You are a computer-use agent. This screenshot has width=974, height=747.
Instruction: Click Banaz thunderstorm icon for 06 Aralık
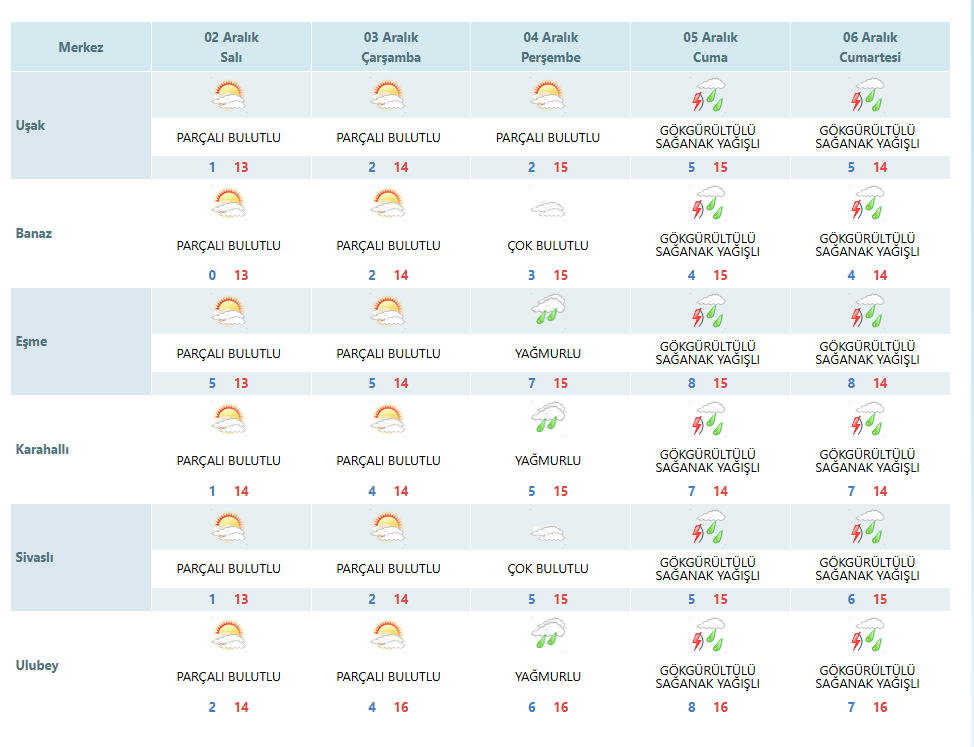coord(868,203)
